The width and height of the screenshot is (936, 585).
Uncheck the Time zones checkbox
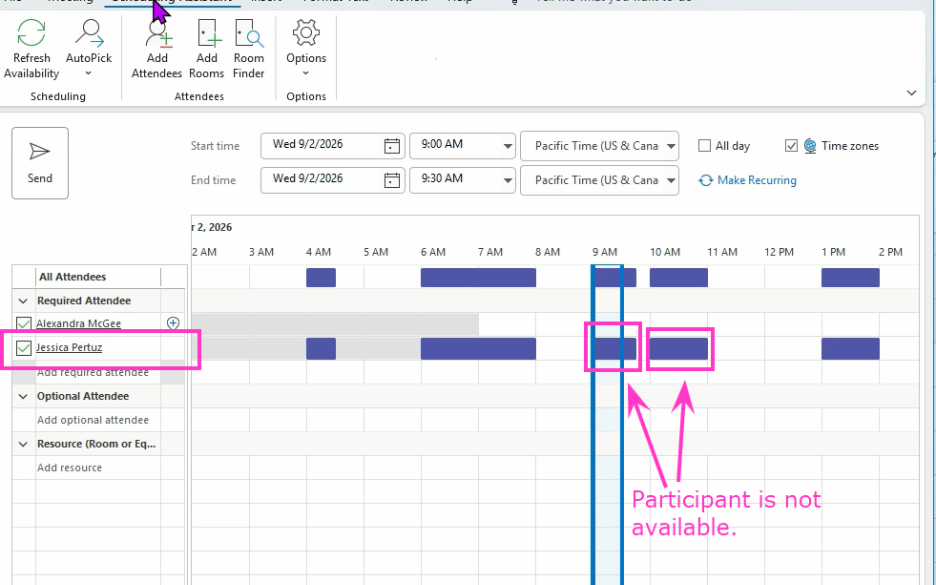791,146
